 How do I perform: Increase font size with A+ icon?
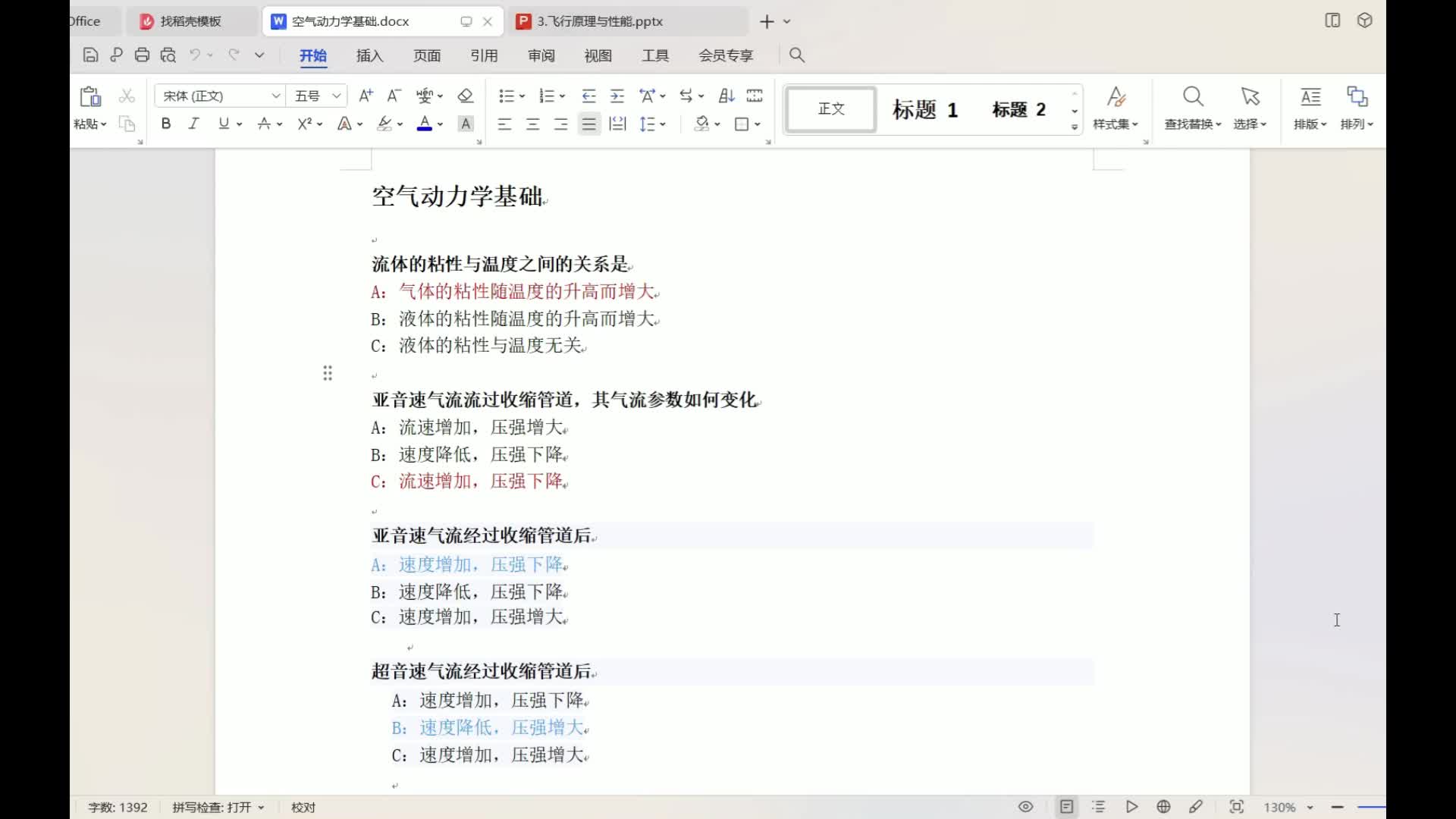366,96
